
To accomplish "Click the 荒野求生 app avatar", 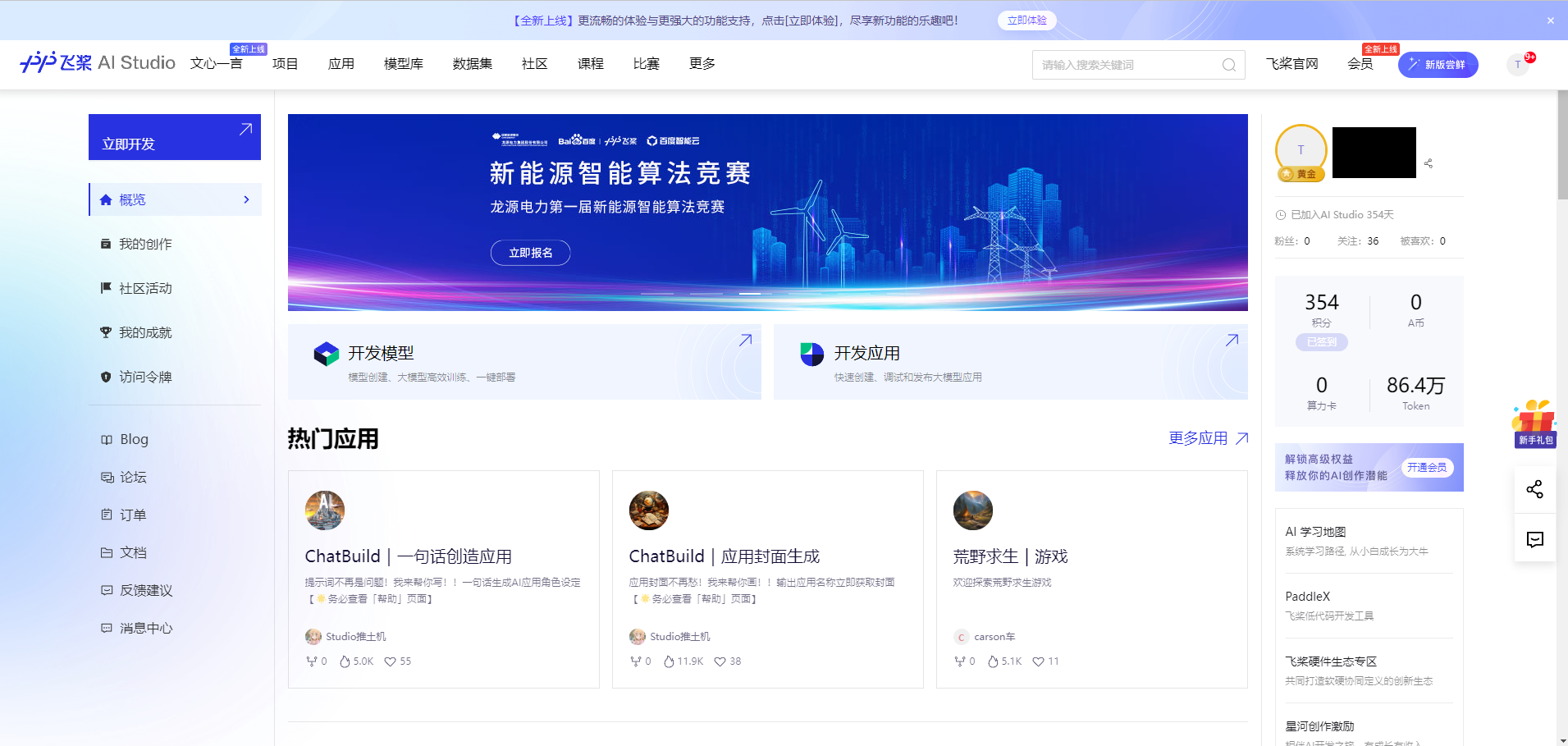I will [x=972, y=510].
